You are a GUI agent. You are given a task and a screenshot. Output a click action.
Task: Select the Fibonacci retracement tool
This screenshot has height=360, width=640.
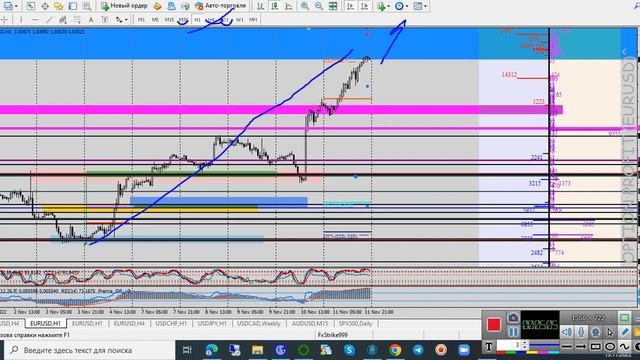[x=77, y=20]
